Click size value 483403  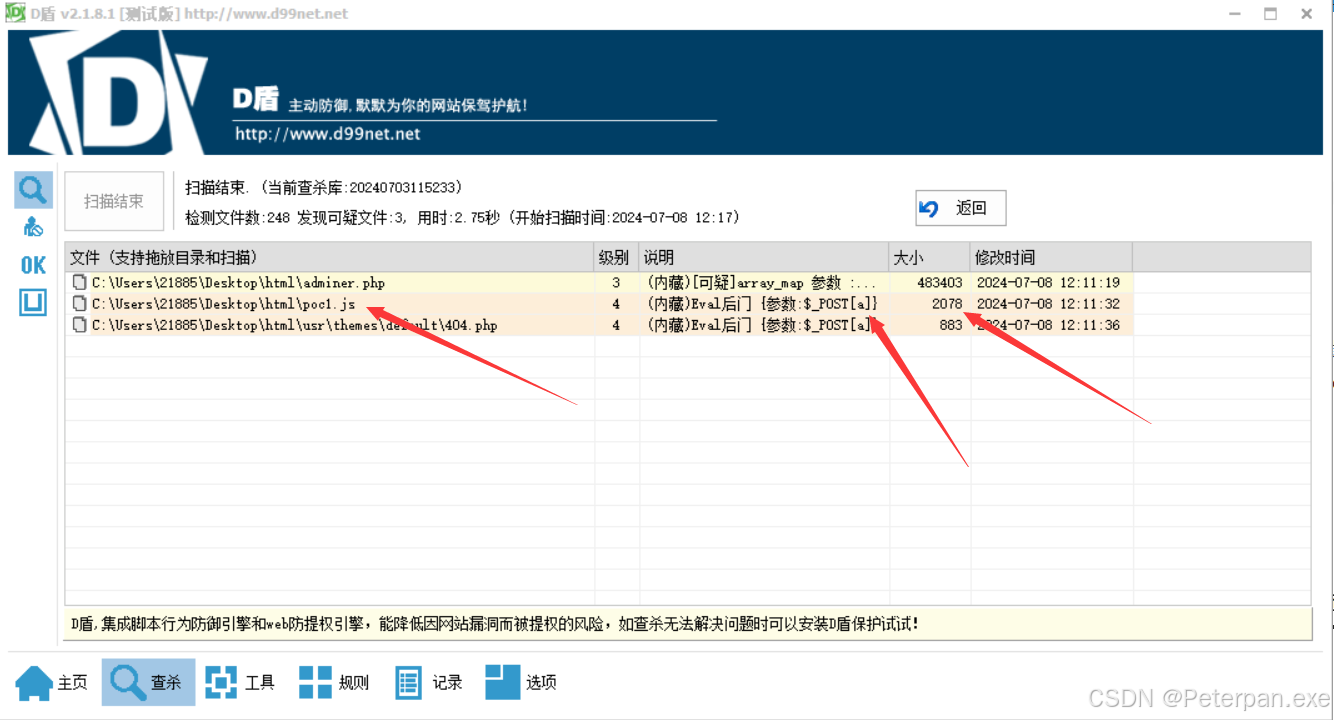pyautogui.click(x=940, y=283)
